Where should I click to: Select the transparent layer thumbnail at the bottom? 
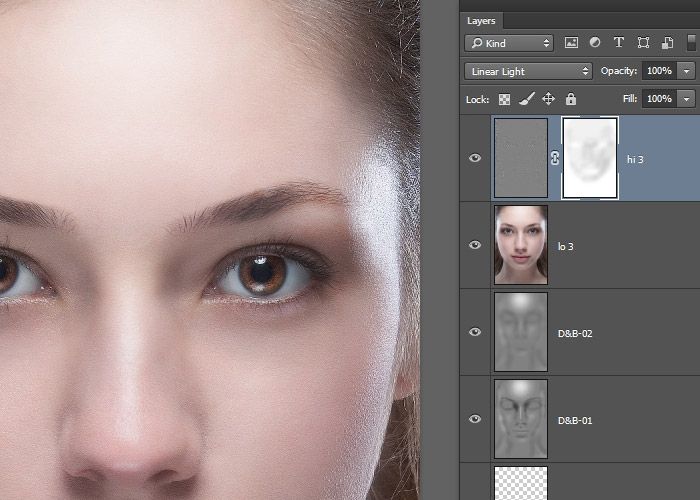pyautogui.click(x=521, y=483)
